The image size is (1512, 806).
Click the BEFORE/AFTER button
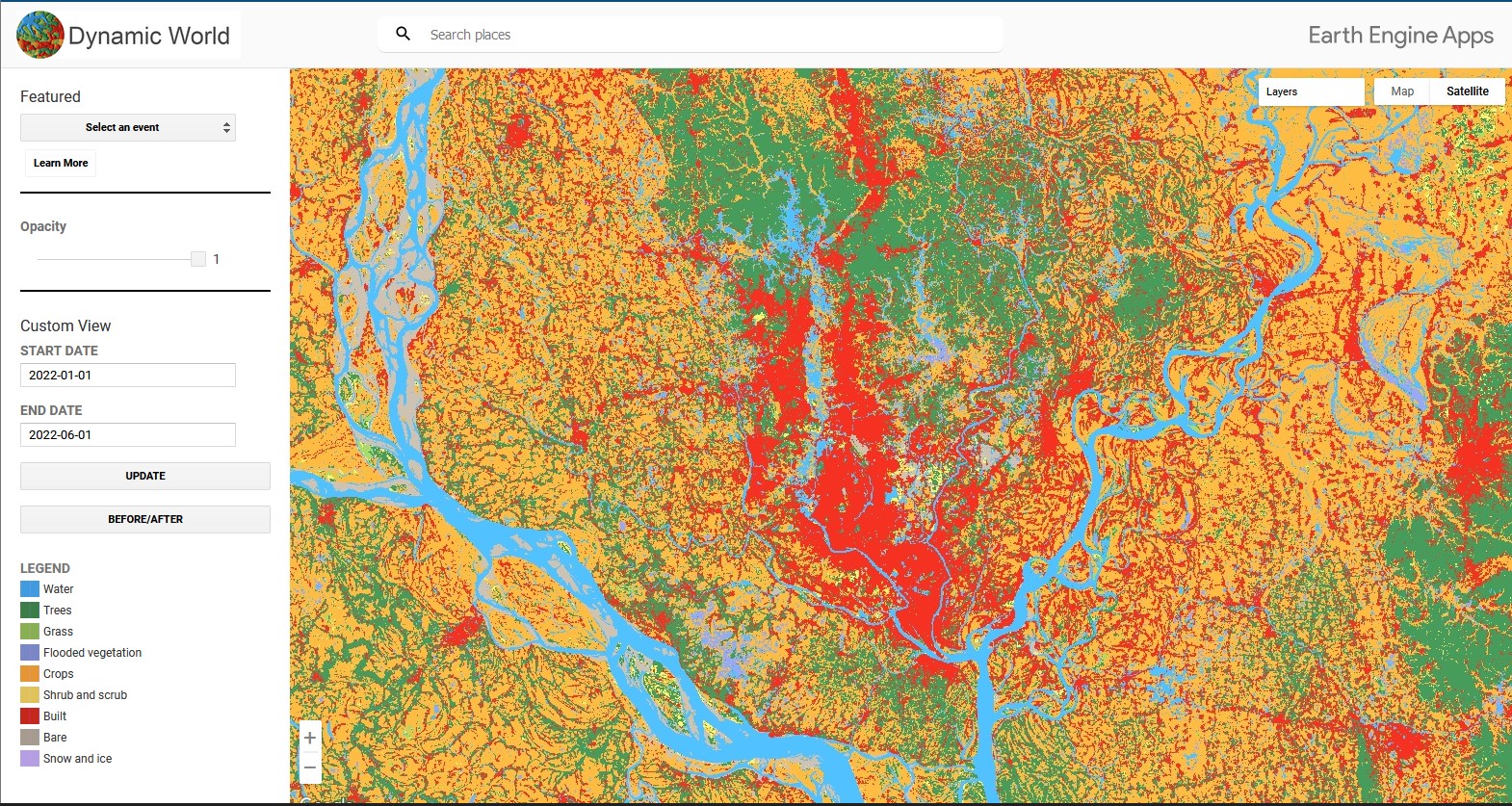click(145, 519)
